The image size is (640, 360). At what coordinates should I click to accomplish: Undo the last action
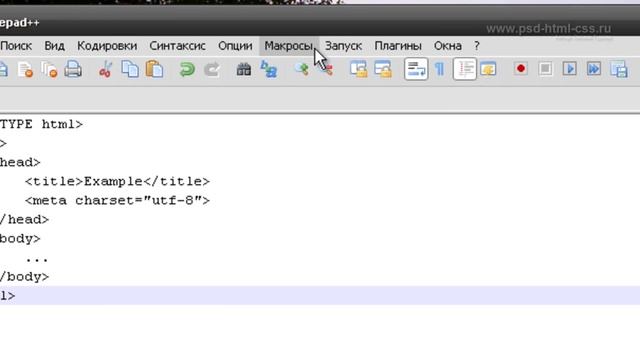click(x=187, y=69)
